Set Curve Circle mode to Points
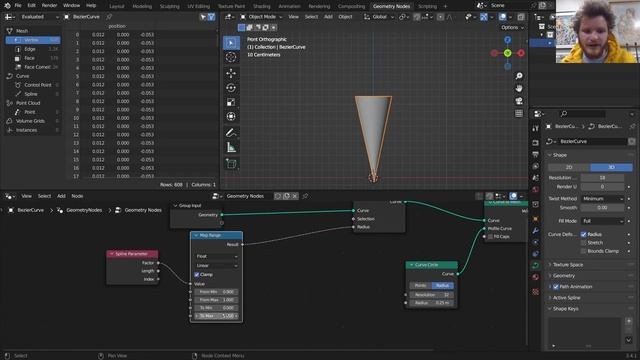This screenshot has height=360, width=640. click(x=420, y=285)
